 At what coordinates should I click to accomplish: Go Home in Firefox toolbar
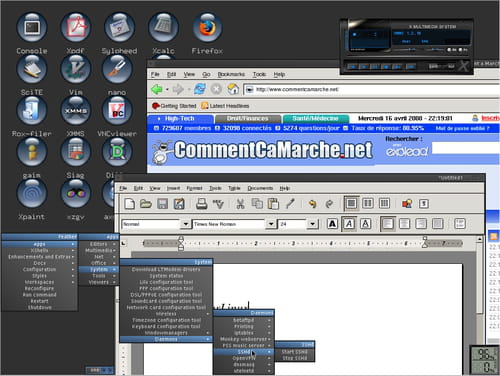click(x=233, y=89)
